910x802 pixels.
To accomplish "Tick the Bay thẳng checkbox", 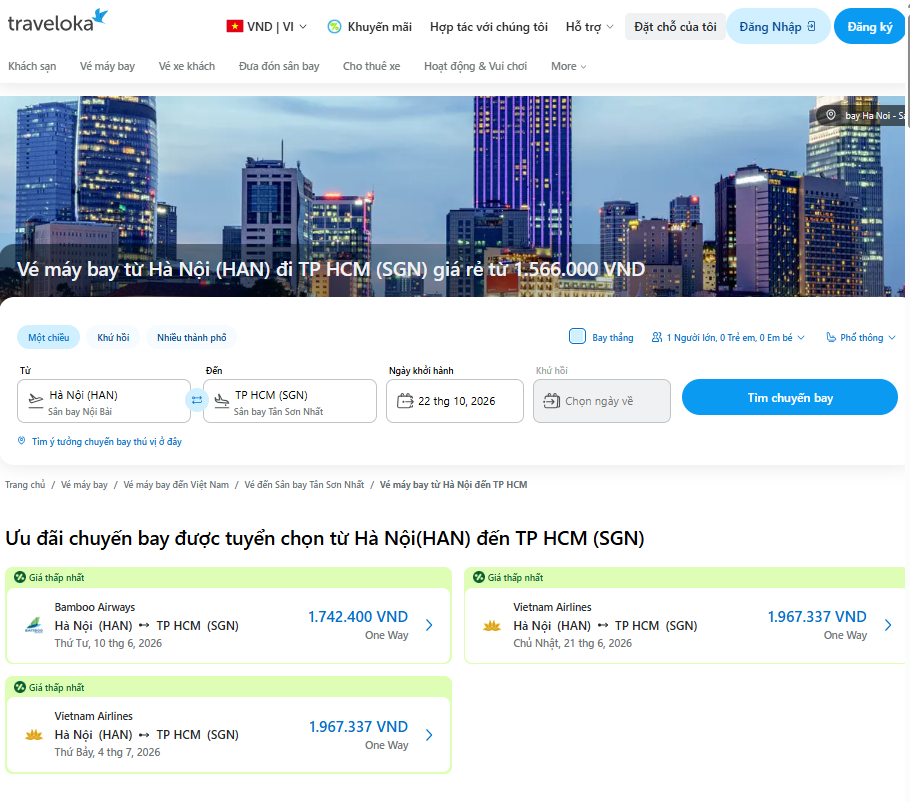I will (x=577, y=337).
